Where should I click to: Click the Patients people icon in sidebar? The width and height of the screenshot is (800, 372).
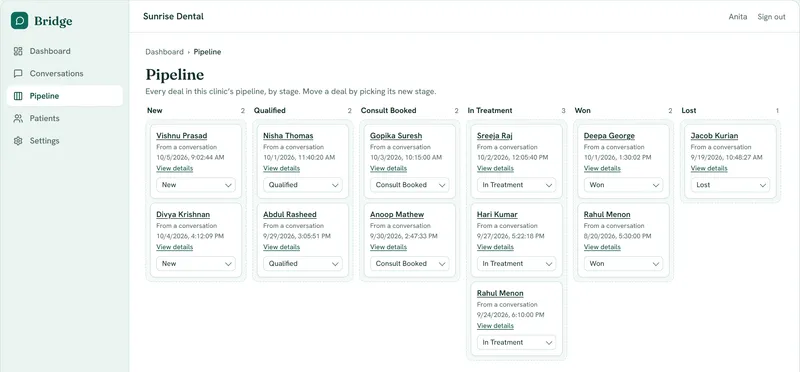coord(18,118)
